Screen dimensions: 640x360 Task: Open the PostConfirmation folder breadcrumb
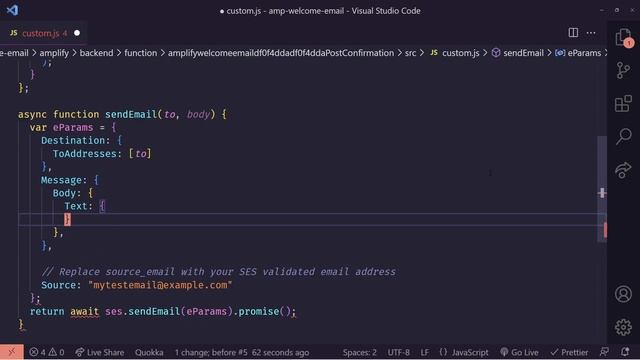(x=281, y=53)
